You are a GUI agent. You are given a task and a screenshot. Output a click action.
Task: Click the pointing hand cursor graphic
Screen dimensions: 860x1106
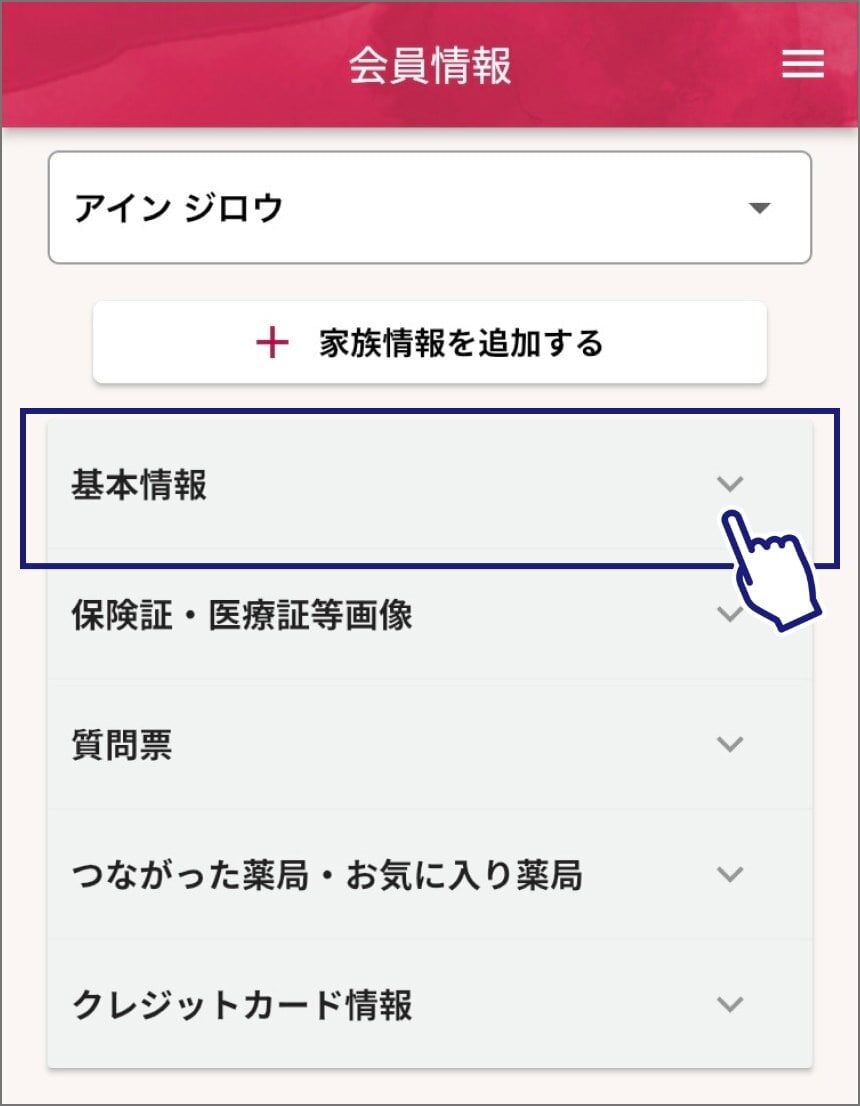point(771,569)
